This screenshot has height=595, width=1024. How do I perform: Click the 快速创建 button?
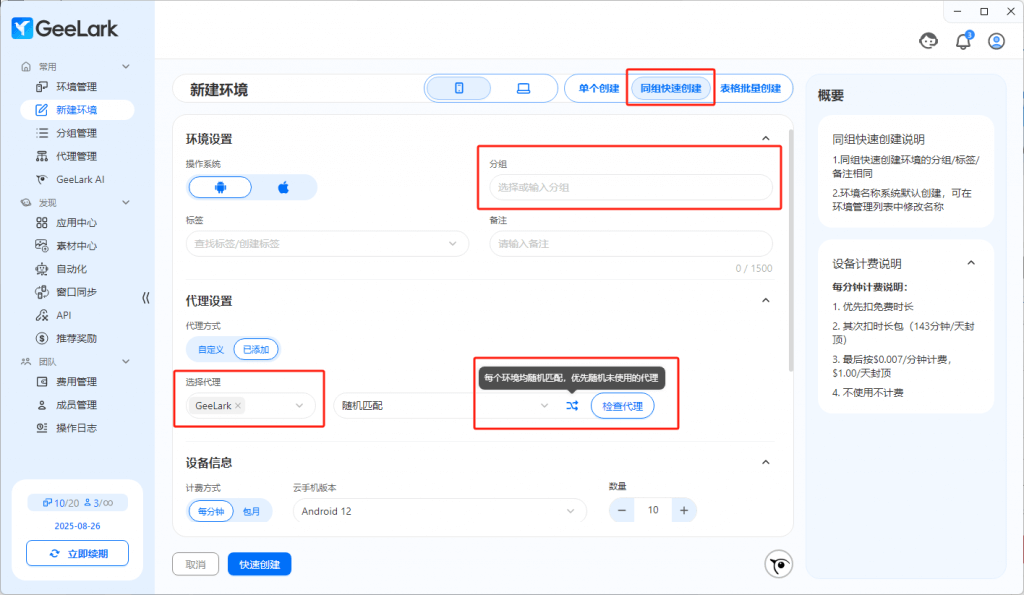point(260,564)
